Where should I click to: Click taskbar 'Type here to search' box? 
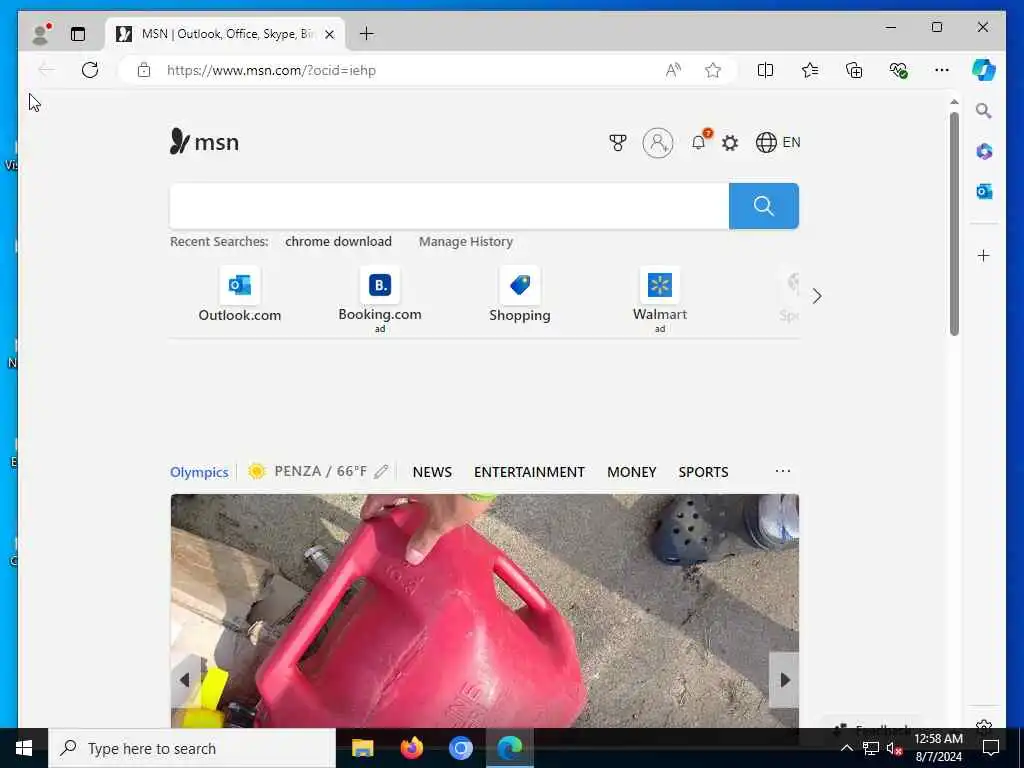tap(192, 748)
